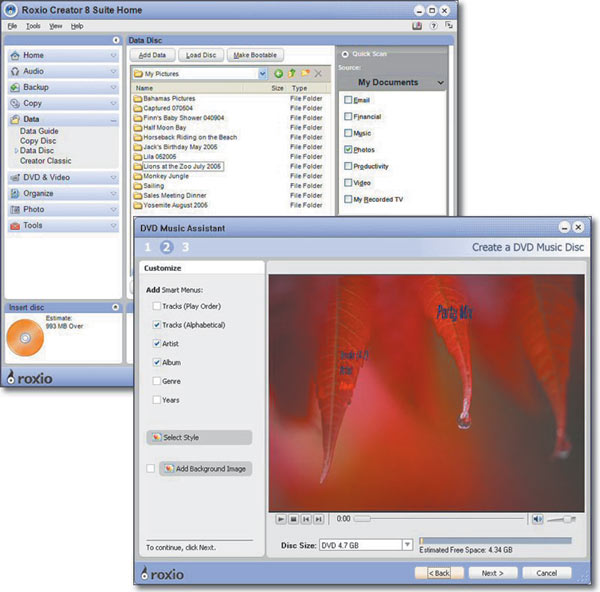Image resolution: width=600 pixels, height=592 pixels.
Task: Mute the preview with speaker icon
Action: [x=538, y=519]
